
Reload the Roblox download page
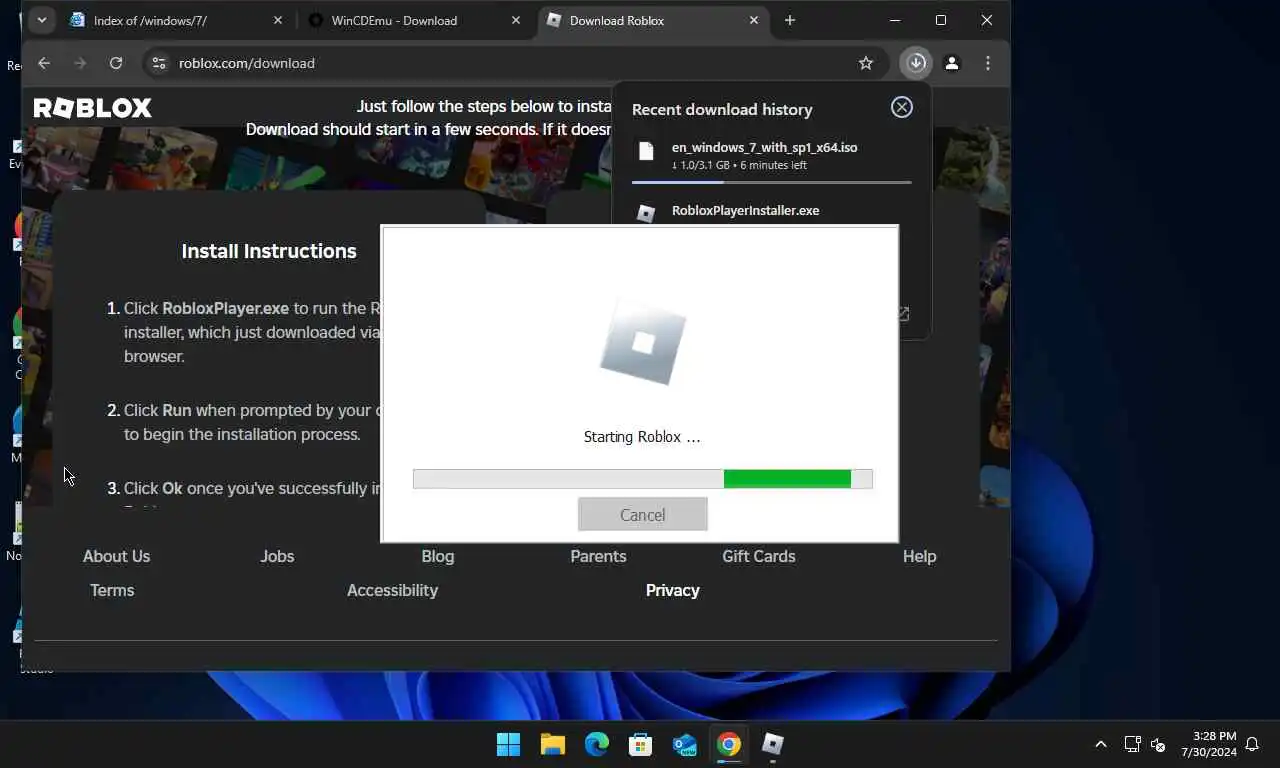[x=116, y=63]
